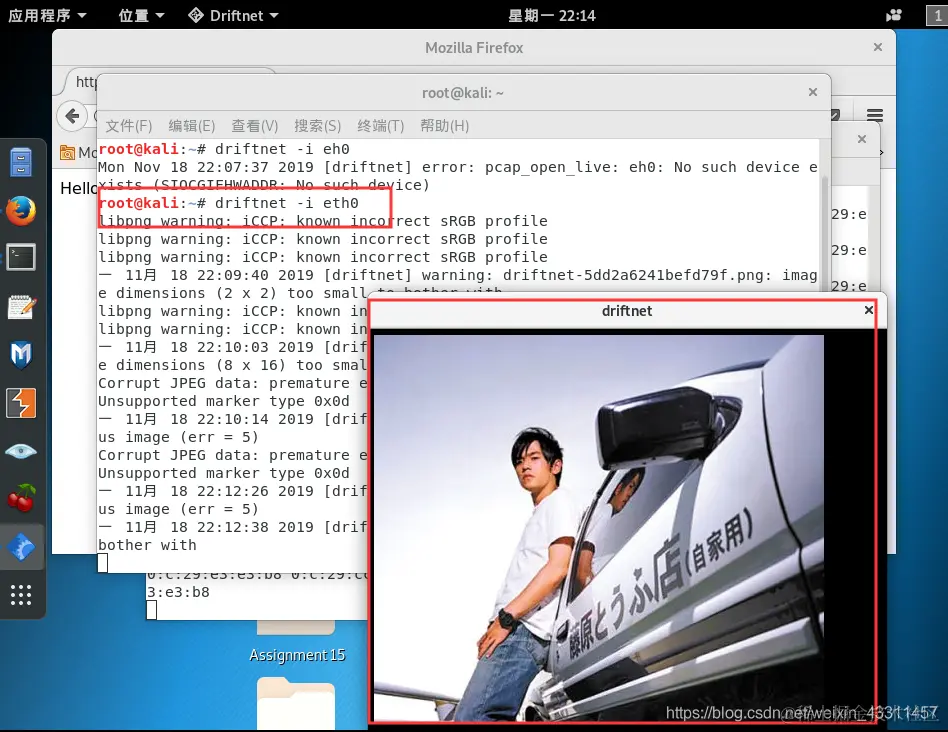Open Firefox hamburger menu
Viewport: 948px width, 732px height.
[x=875, y=115]
